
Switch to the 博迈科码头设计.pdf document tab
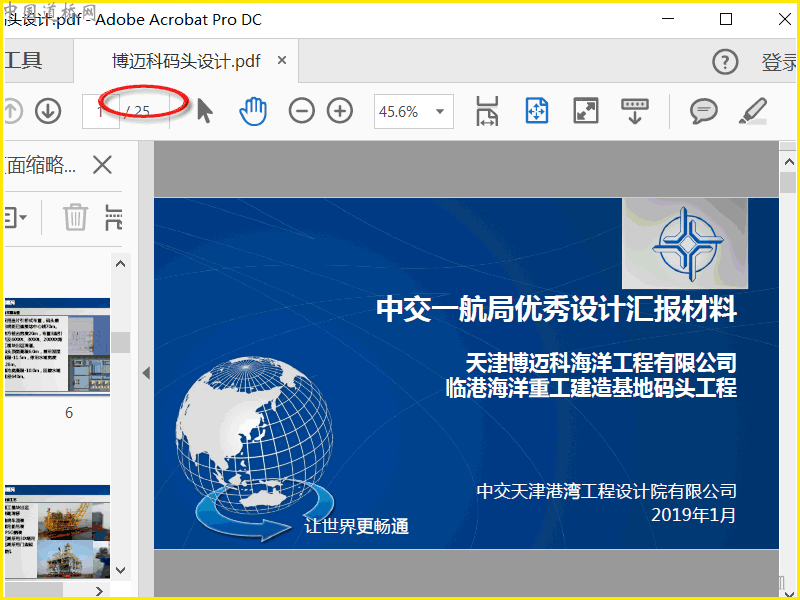186,61
